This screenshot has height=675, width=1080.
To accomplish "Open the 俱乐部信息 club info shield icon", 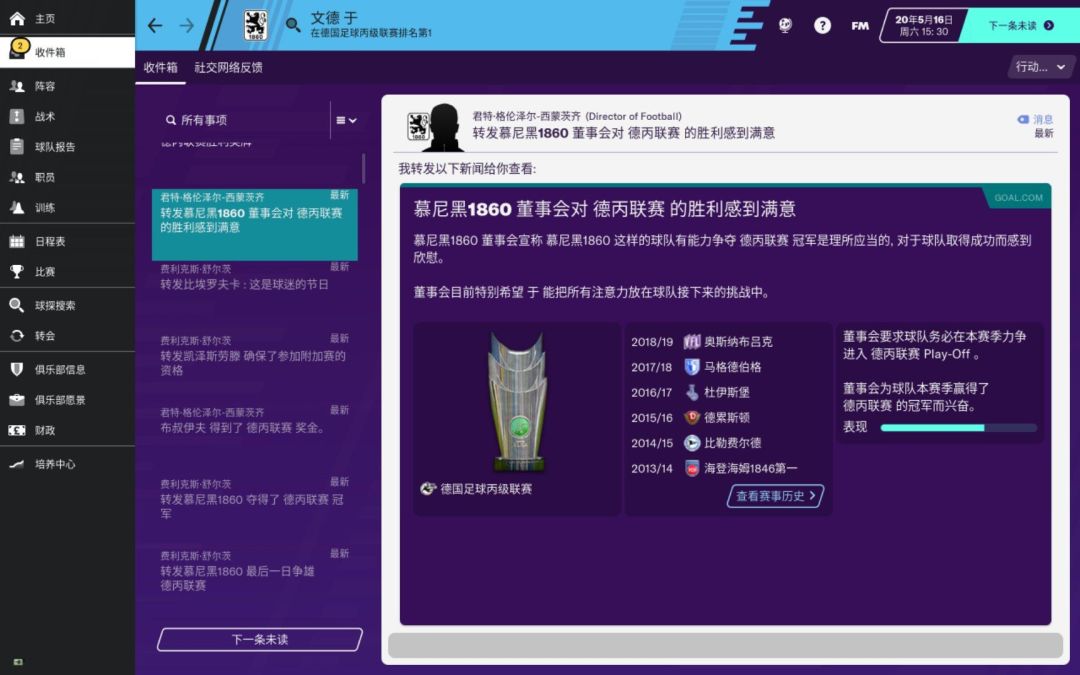I will (x=17, y=369).
